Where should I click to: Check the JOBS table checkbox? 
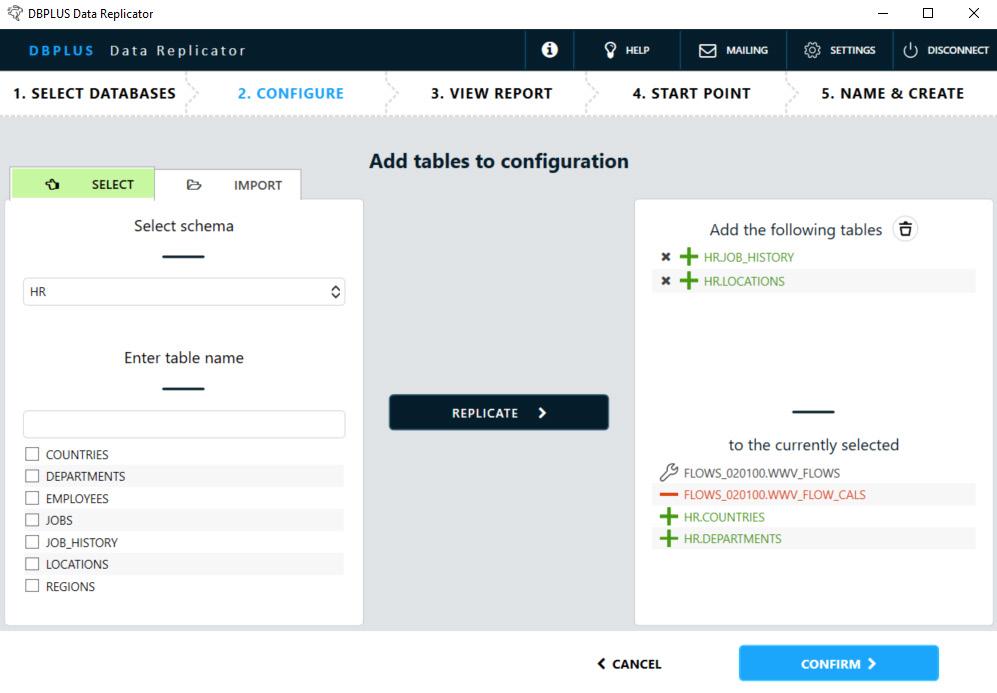32,520
